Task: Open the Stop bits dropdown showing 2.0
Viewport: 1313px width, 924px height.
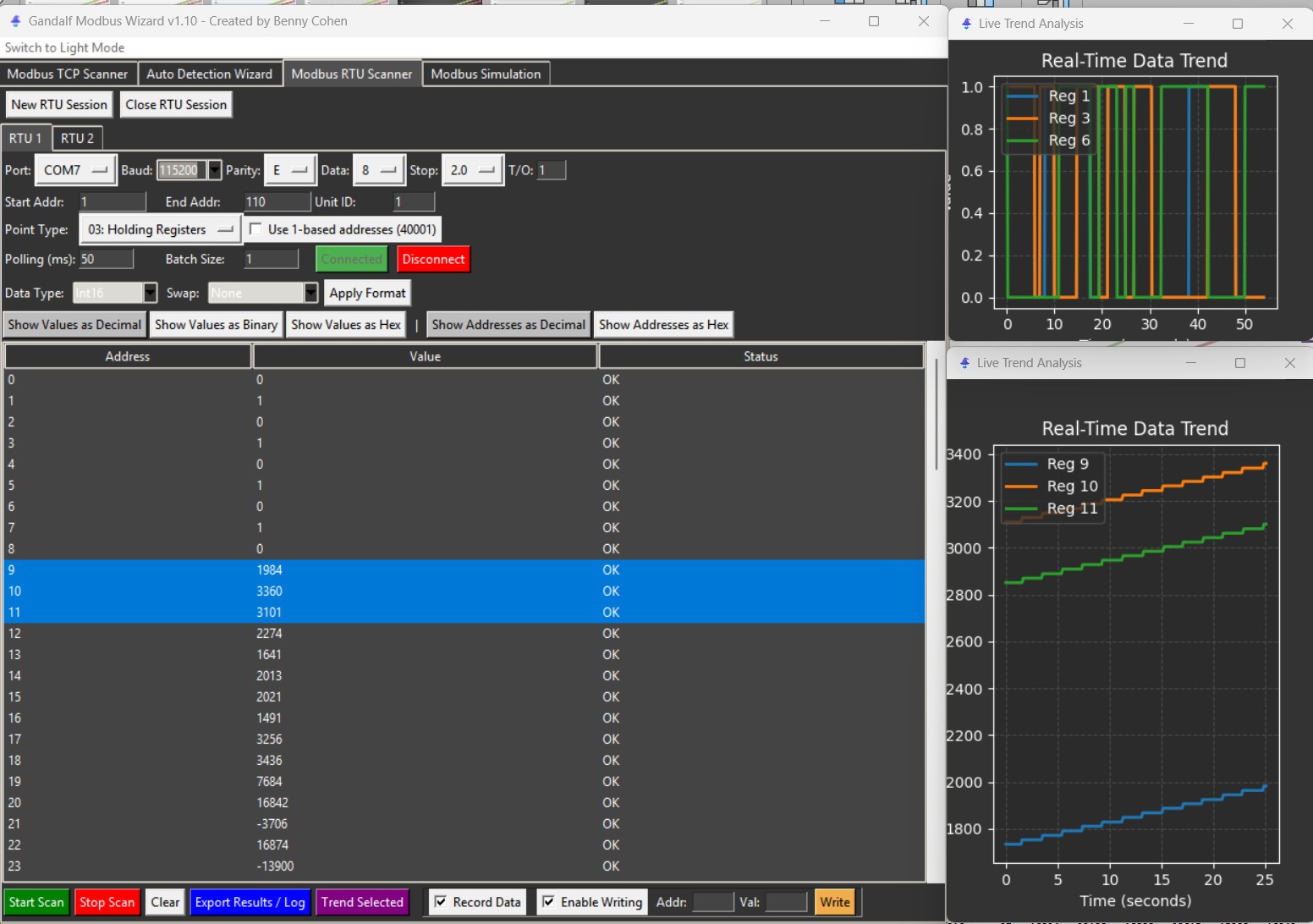Action: coord(472,170)
